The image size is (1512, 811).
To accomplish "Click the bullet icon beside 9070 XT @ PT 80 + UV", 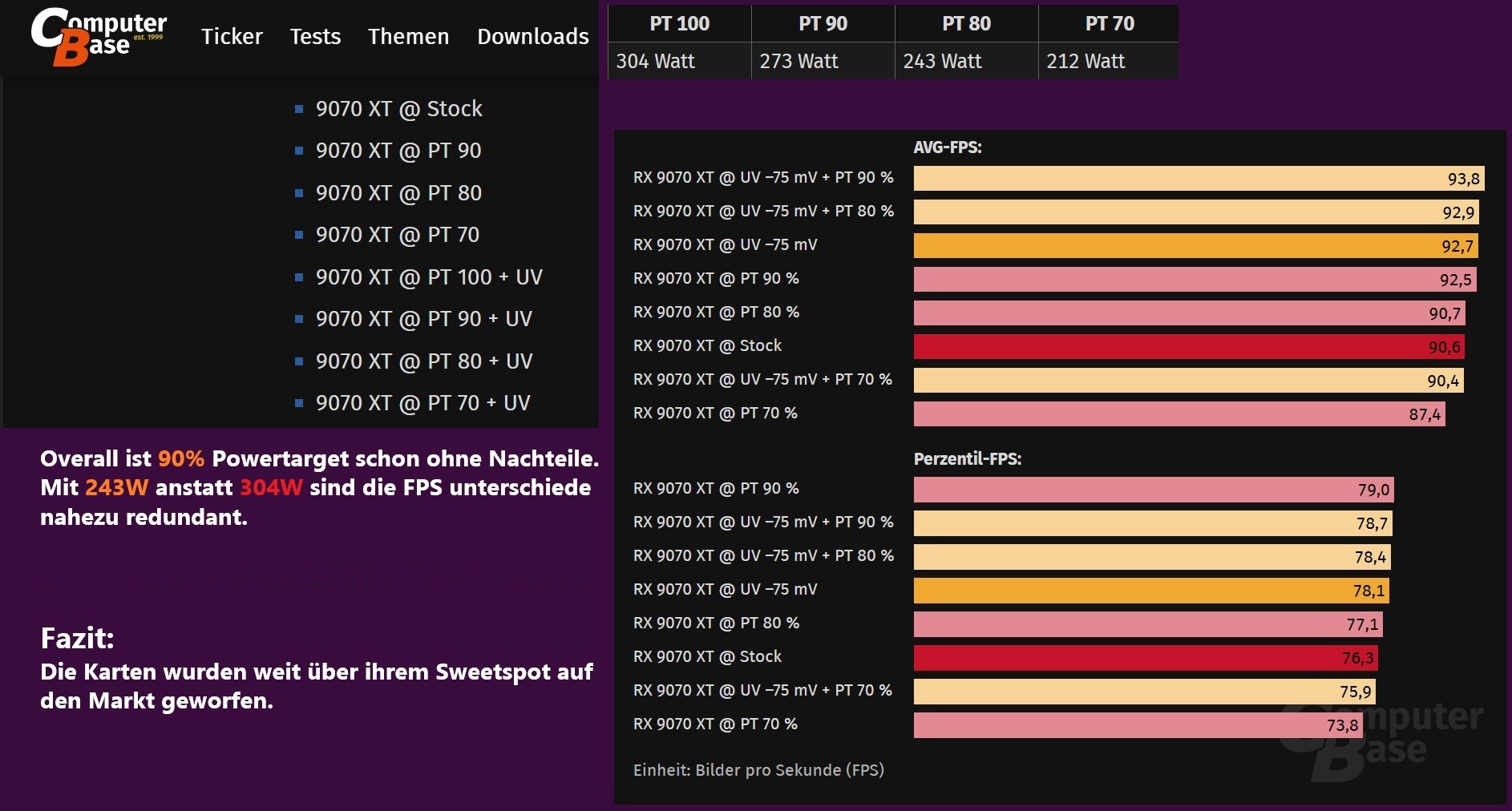I will point(300,361).
